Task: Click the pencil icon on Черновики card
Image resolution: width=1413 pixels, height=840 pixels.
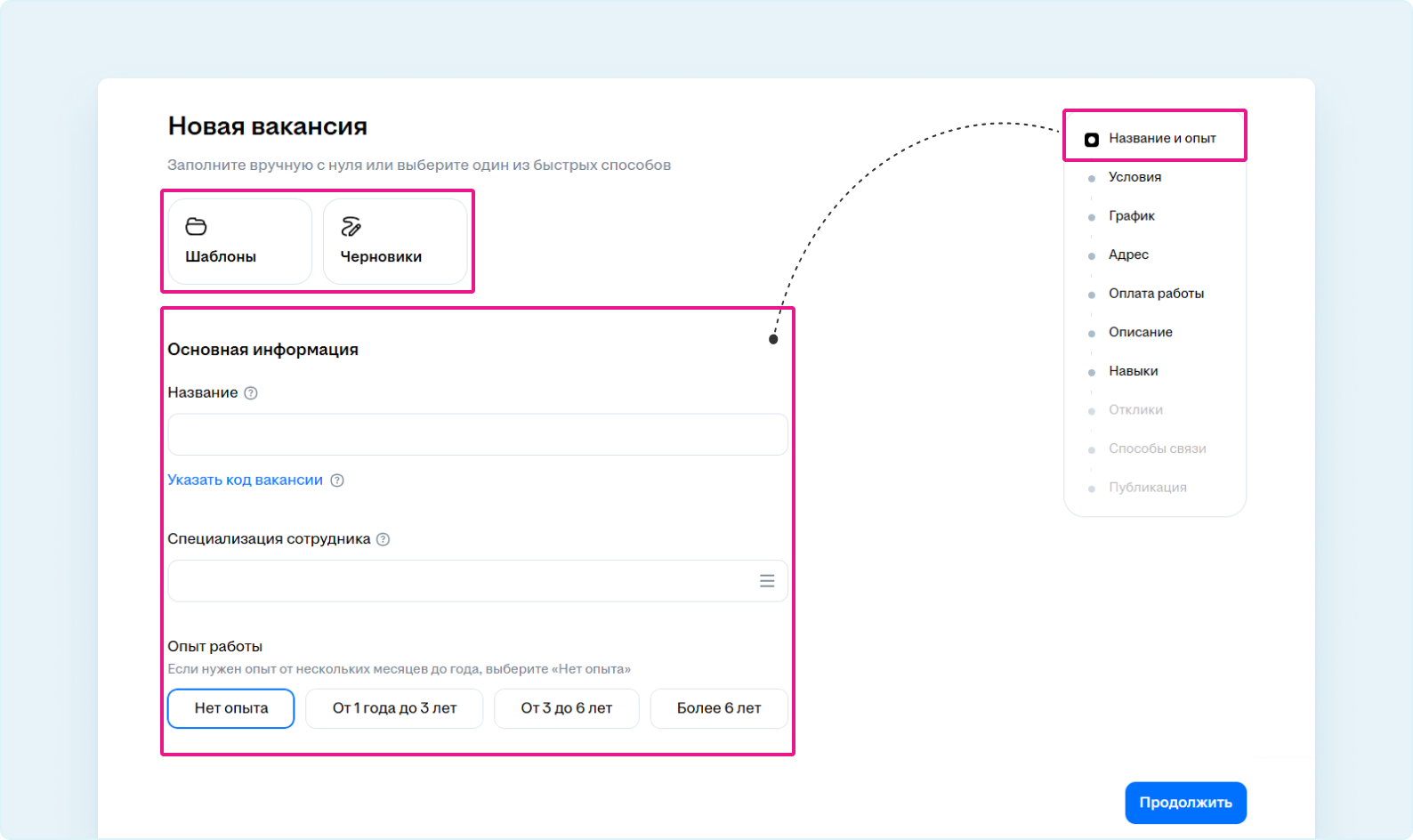Action: pos(351,227)
